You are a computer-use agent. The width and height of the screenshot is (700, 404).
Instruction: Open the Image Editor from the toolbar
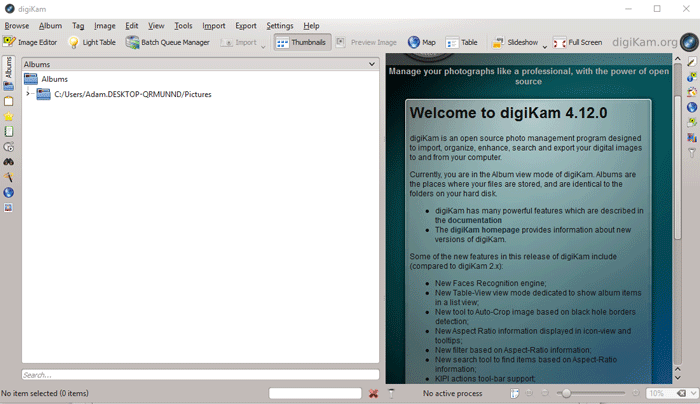pyautogui.click(x=30, y=42)
